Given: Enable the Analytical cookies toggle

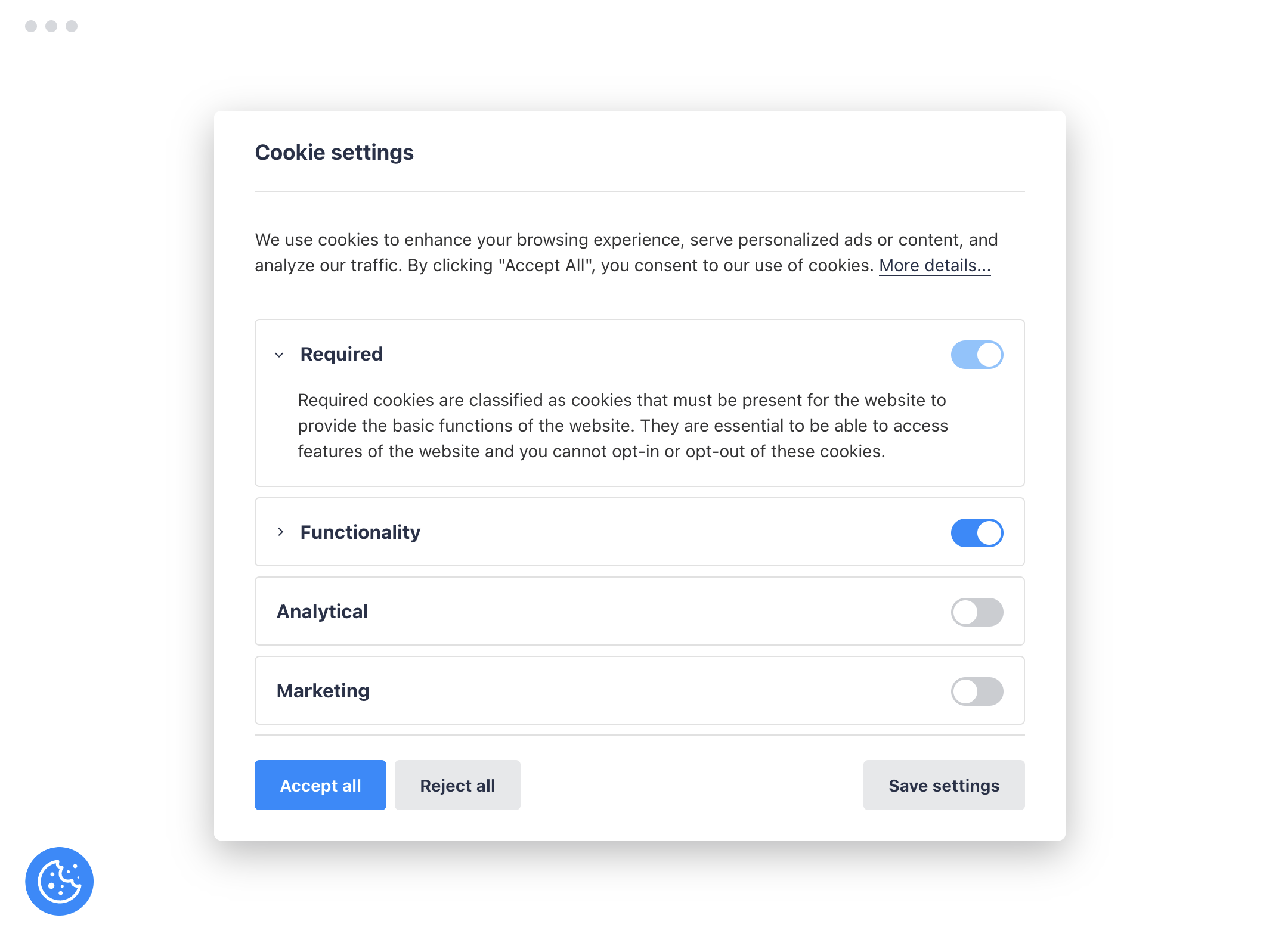Looking at the screenshot, I should pyautogui.click(x=977, y=611).
